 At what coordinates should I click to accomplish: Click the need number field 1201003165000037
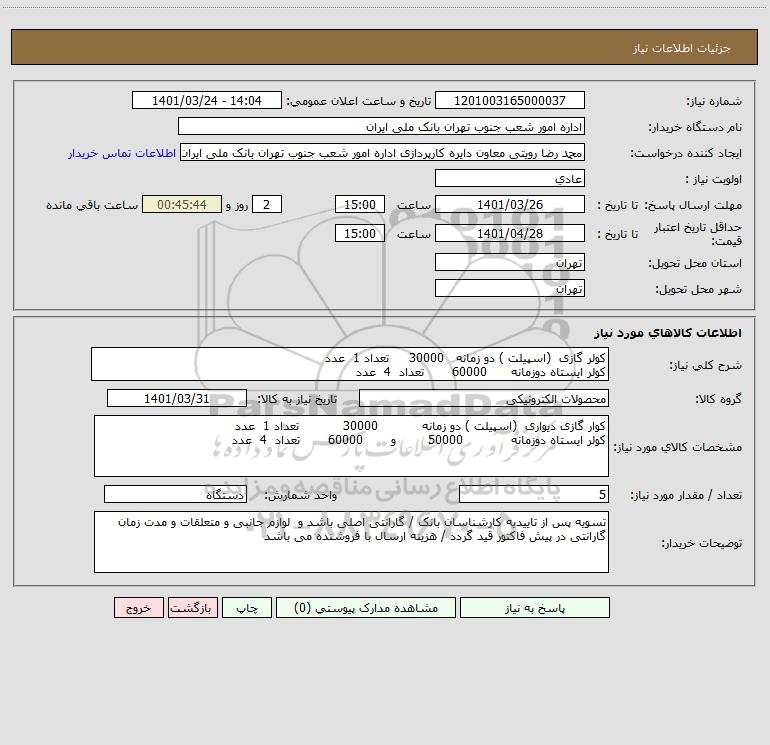tap(510, 100)
